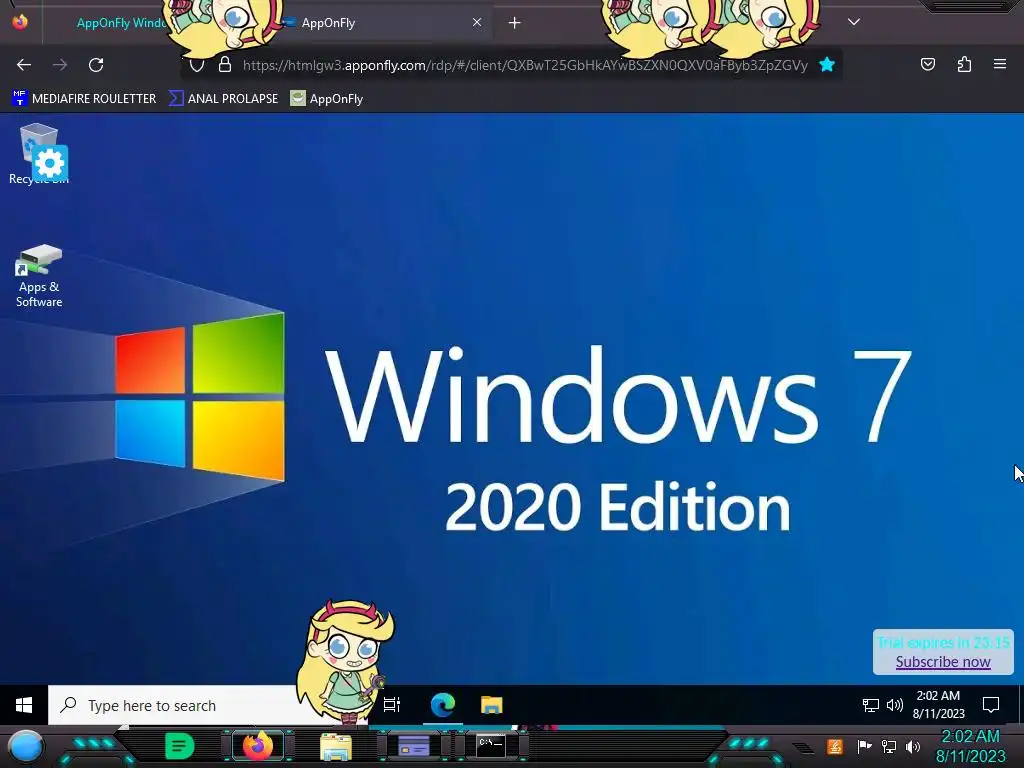Click Subscribe now link
This screenshot has width=1024, height=768.
tap(943, 662)
